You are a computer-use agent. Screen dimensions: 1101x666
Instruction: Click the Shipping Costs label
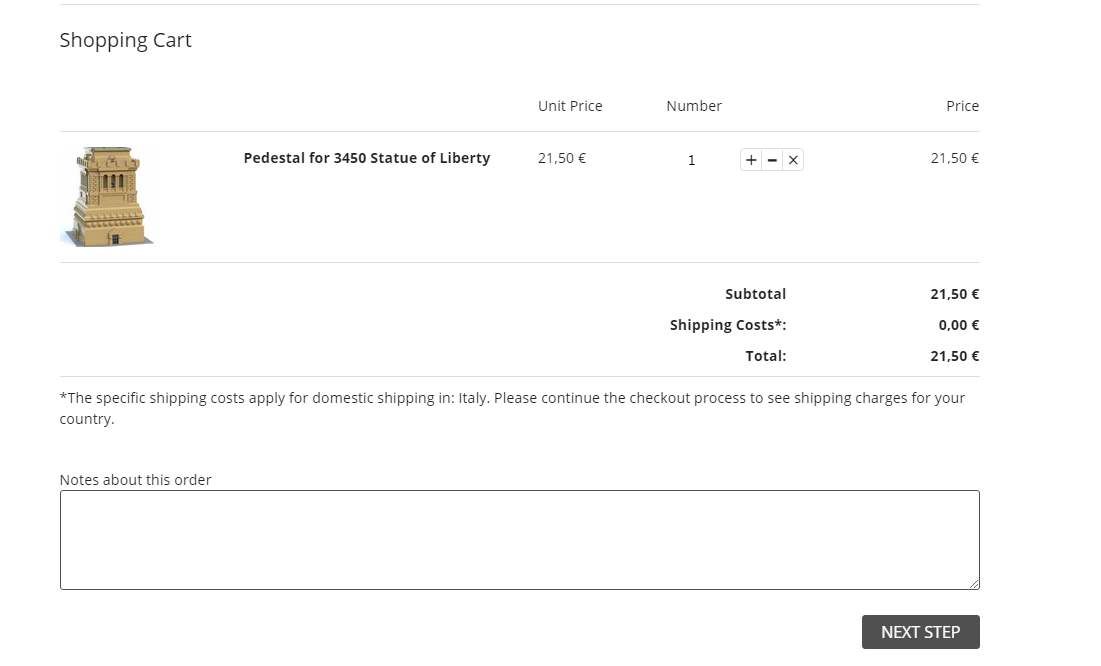point(728,325)
